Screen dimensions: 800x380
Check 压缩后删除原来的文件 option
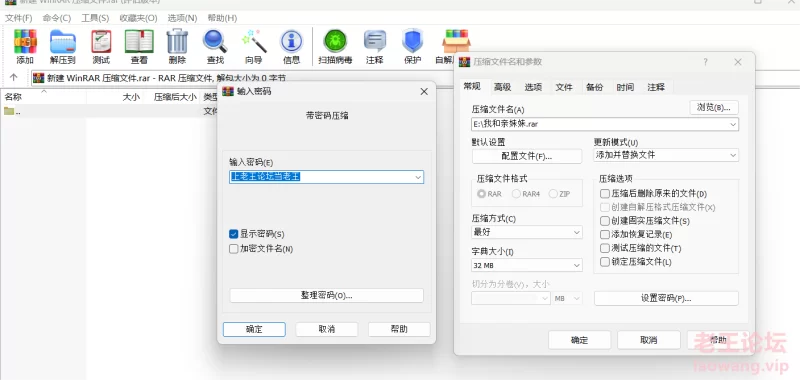coord(605,194)
